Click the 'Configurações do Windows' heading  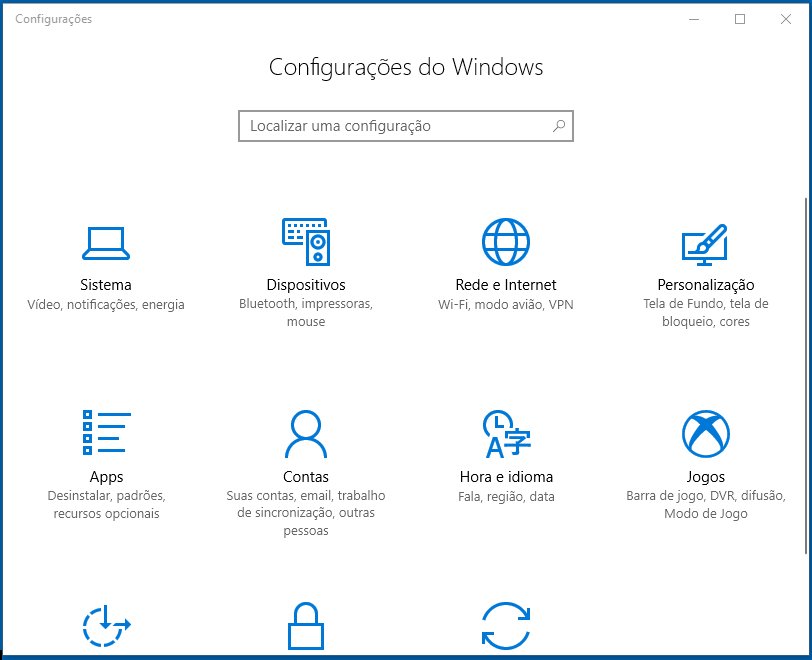(x=406, y=67)
